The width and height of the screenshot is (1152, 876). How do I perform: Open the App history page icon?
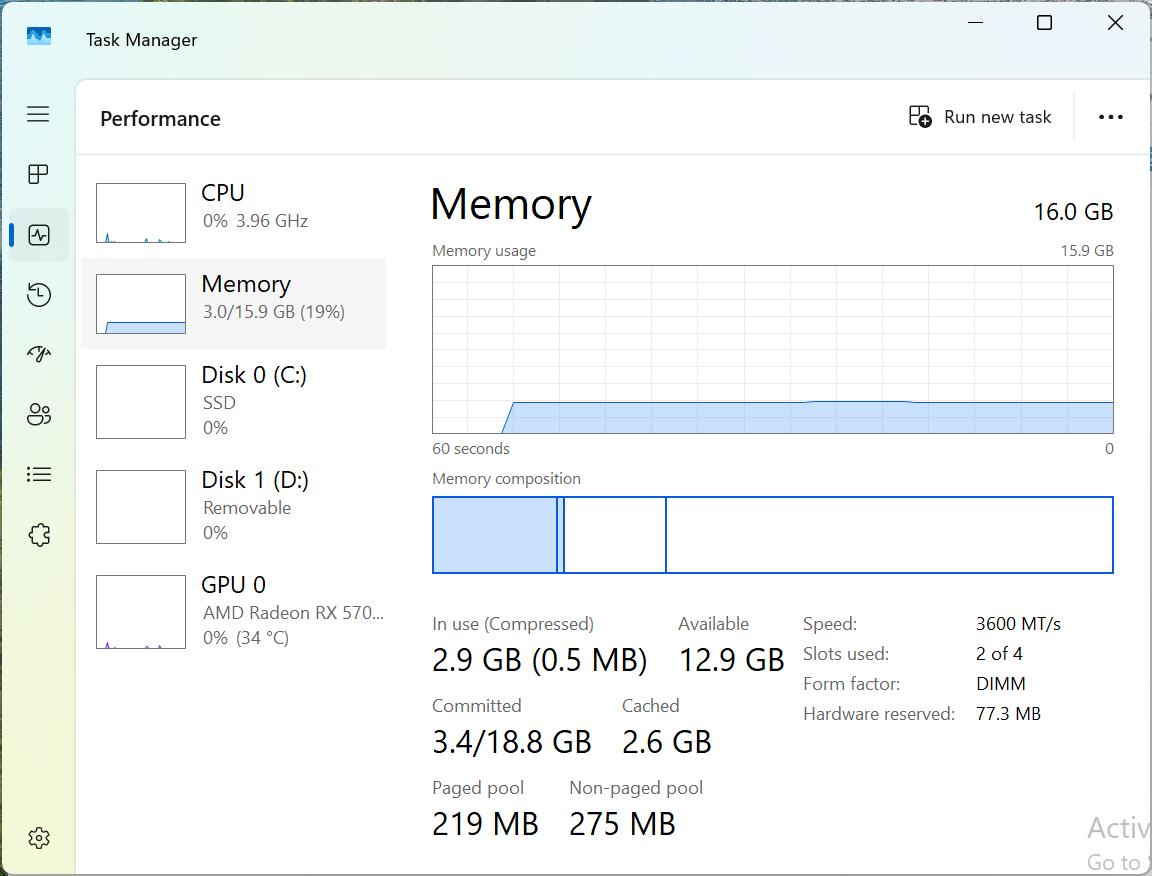tap(38, 295)
